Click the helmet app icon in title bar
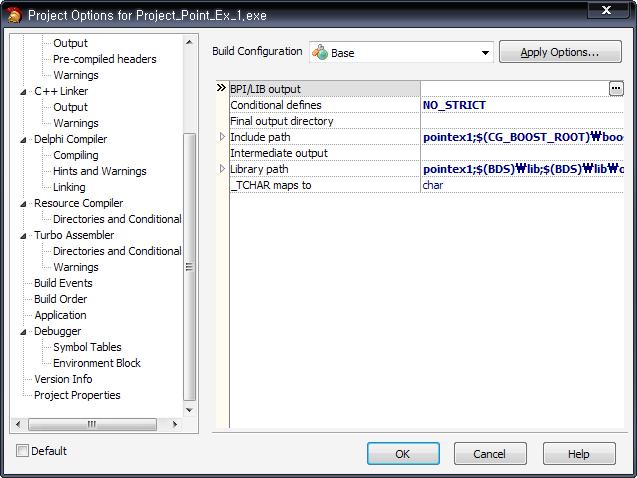 [x=13, y=15]
